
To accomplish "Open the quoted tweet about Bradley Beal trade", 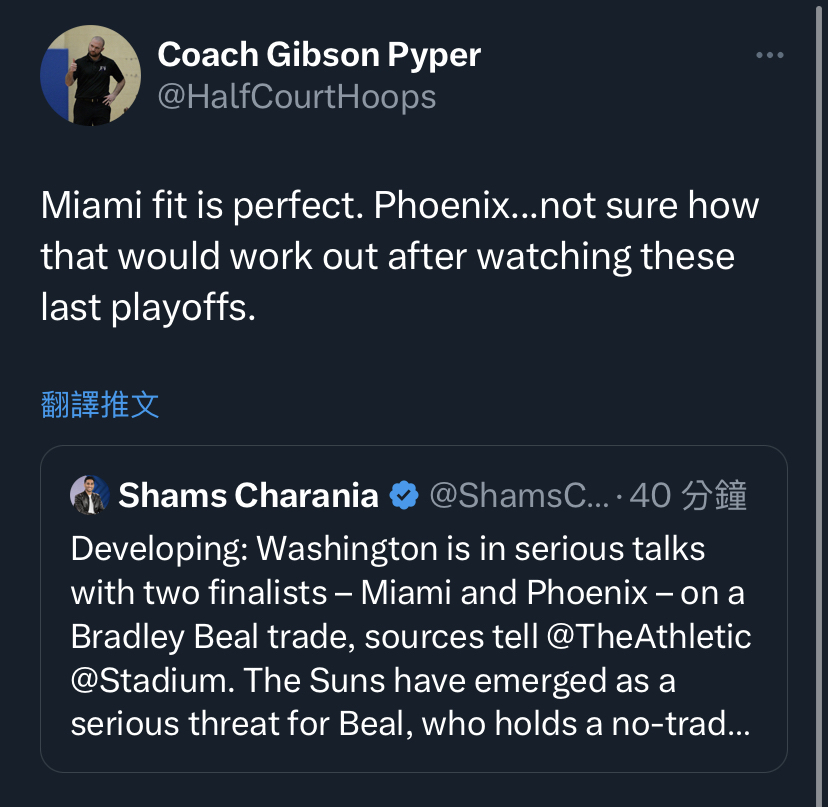I will click(413, 609).
